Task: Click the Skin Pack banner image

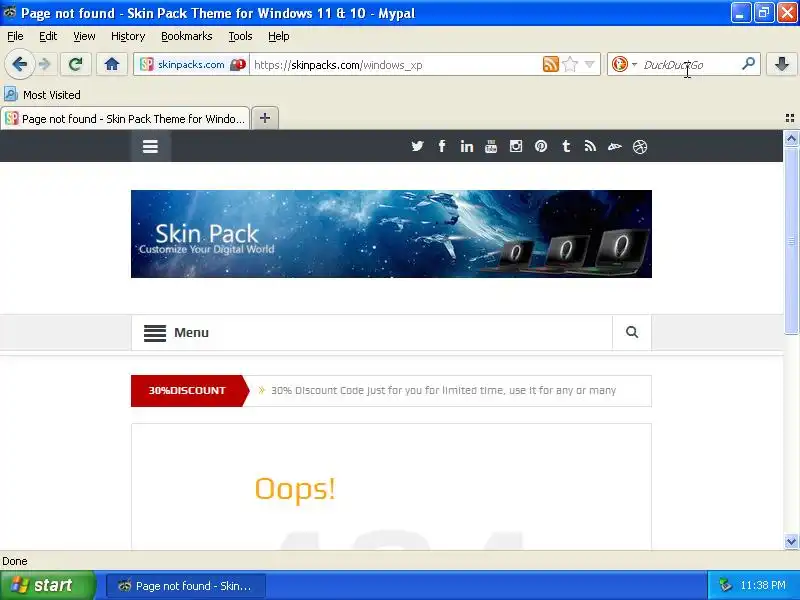Action: pyautogui.click(x=391, y=234)
